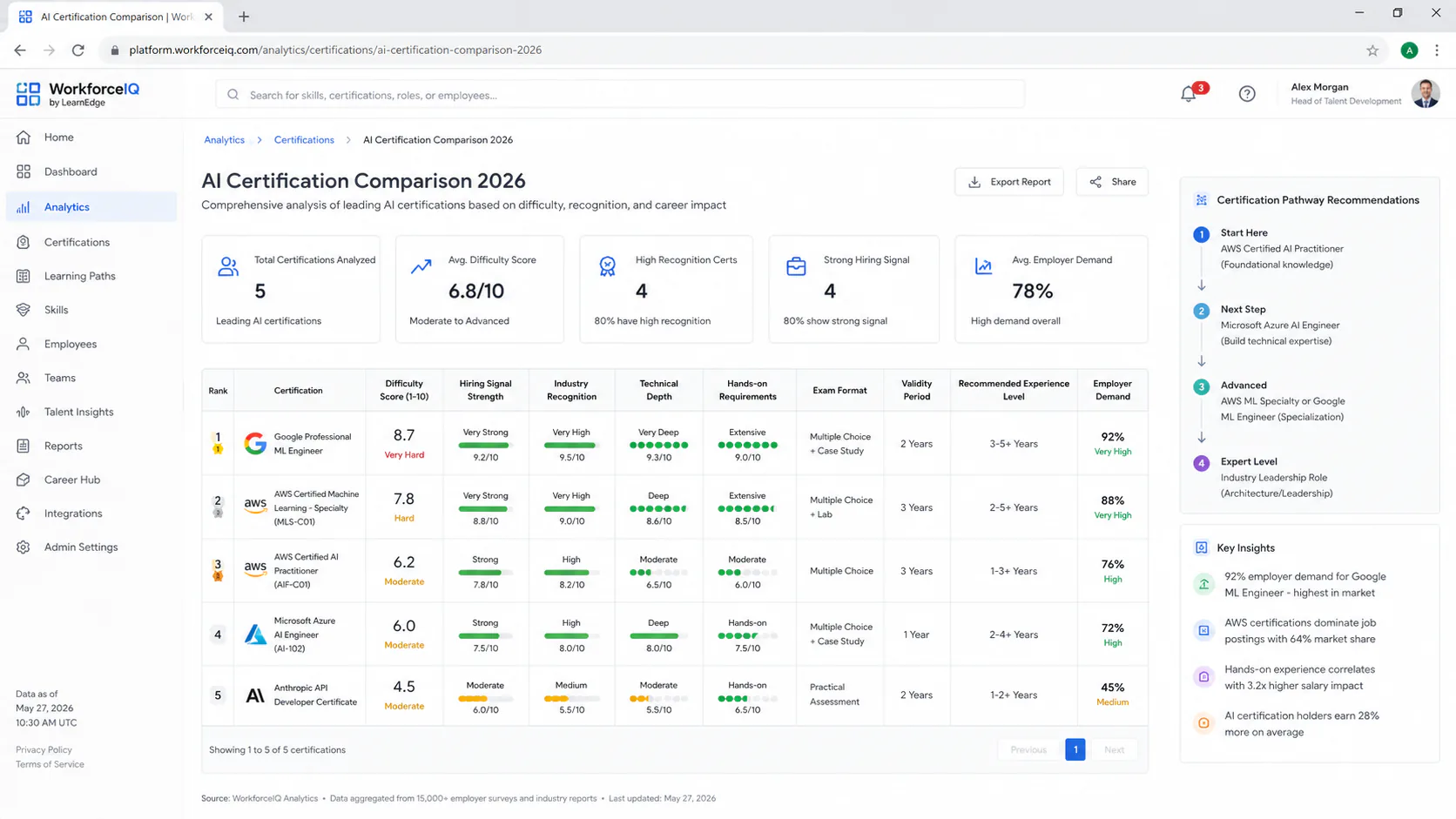Go back in browser history
This screenshot has height=819, width=1456.
click(20, 50)
